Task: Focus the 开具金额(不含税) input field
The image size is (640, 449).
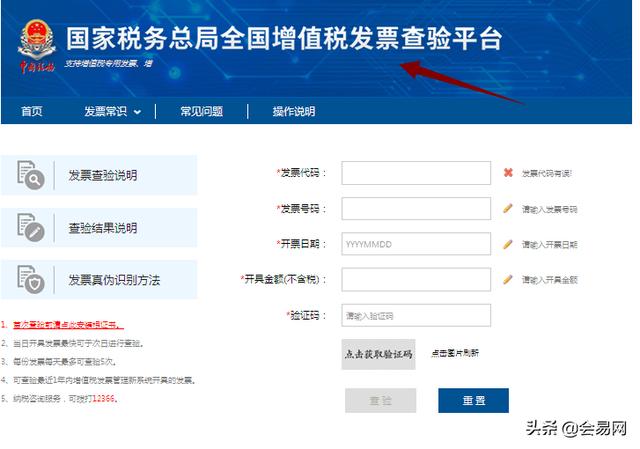Action: [x=416, y=280]
